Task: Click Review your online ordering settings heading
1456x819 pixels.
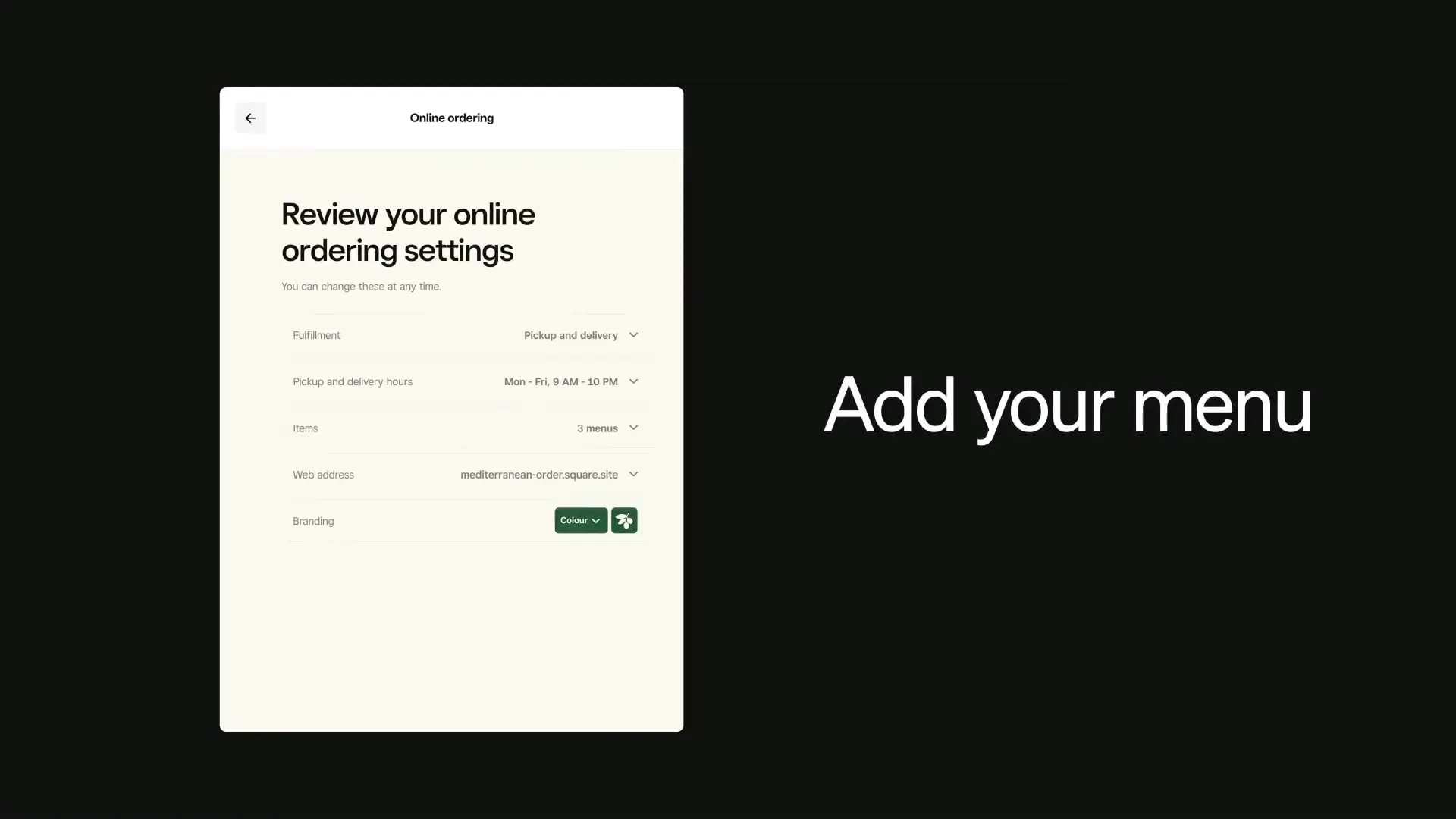Action: (x=407, y=232)
